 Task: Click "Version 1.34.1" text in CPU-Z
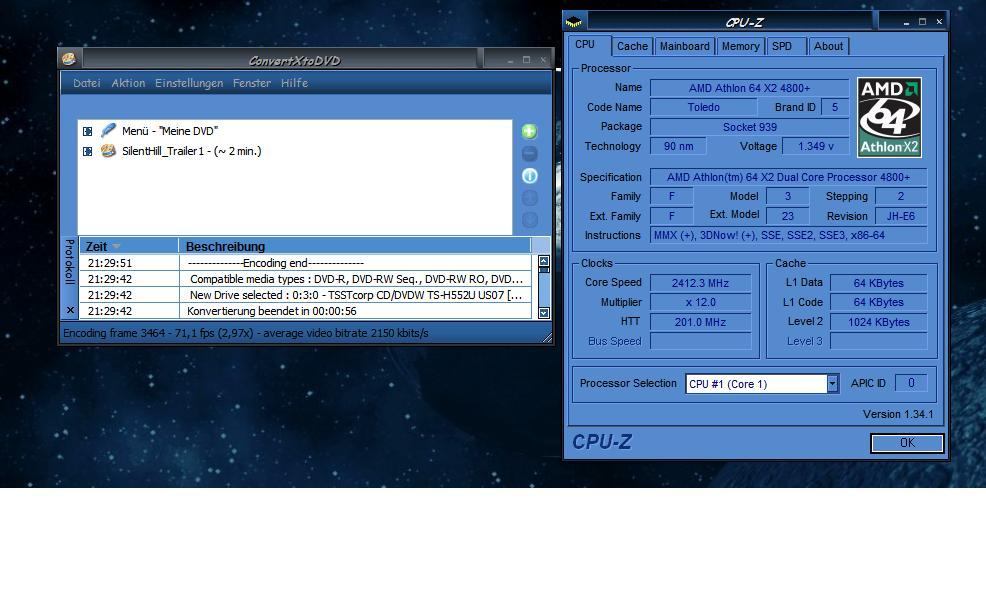[897, 414]
